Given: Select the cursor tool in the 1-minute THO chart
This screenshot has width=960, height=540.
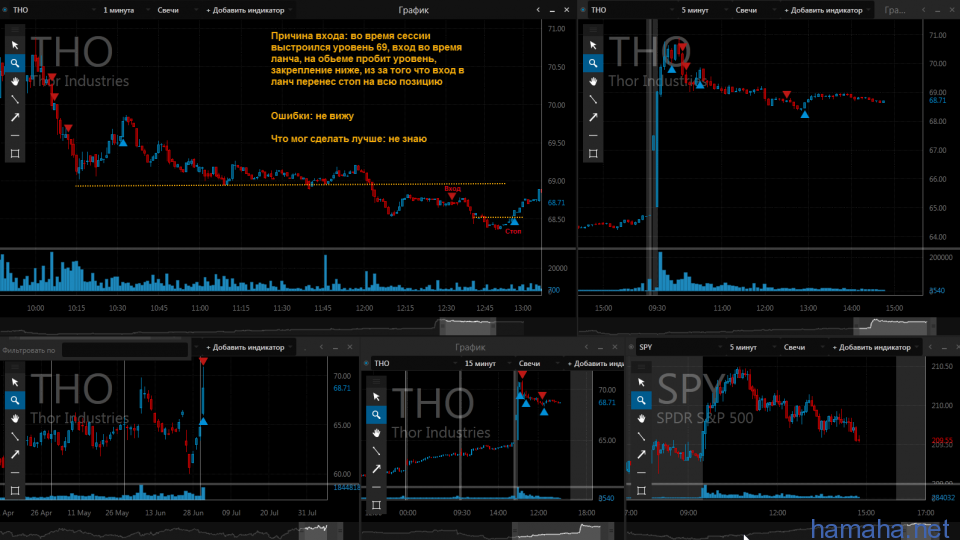Looking at the screenshot, I should [15, 45].
